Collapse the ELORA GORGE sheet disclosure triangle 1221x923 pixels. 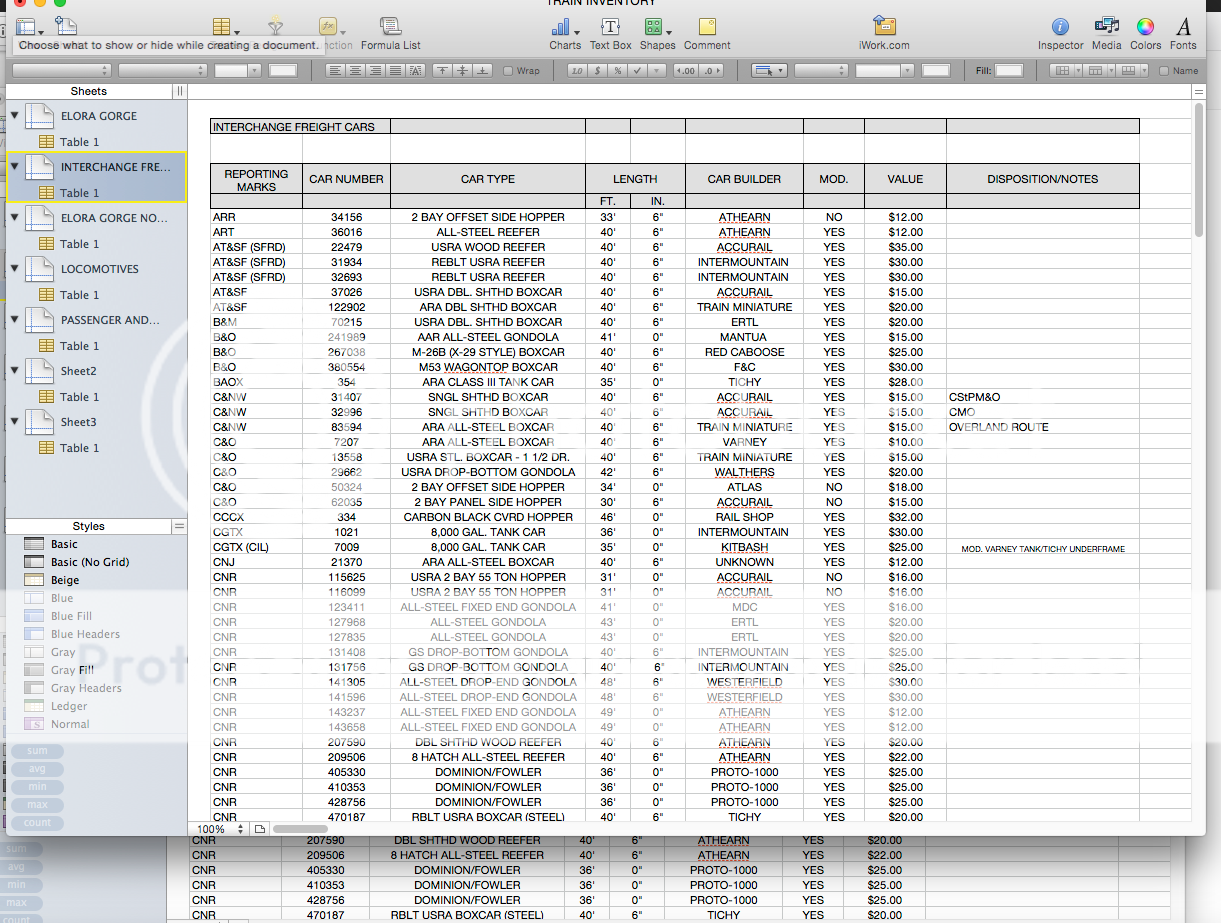coord(13,115)
